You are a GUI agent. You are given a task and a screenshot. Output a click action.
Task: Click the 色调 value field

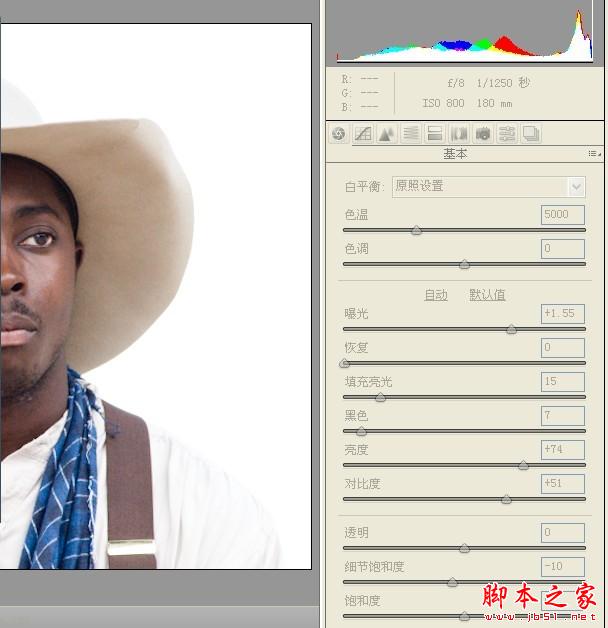coord(562,249)
